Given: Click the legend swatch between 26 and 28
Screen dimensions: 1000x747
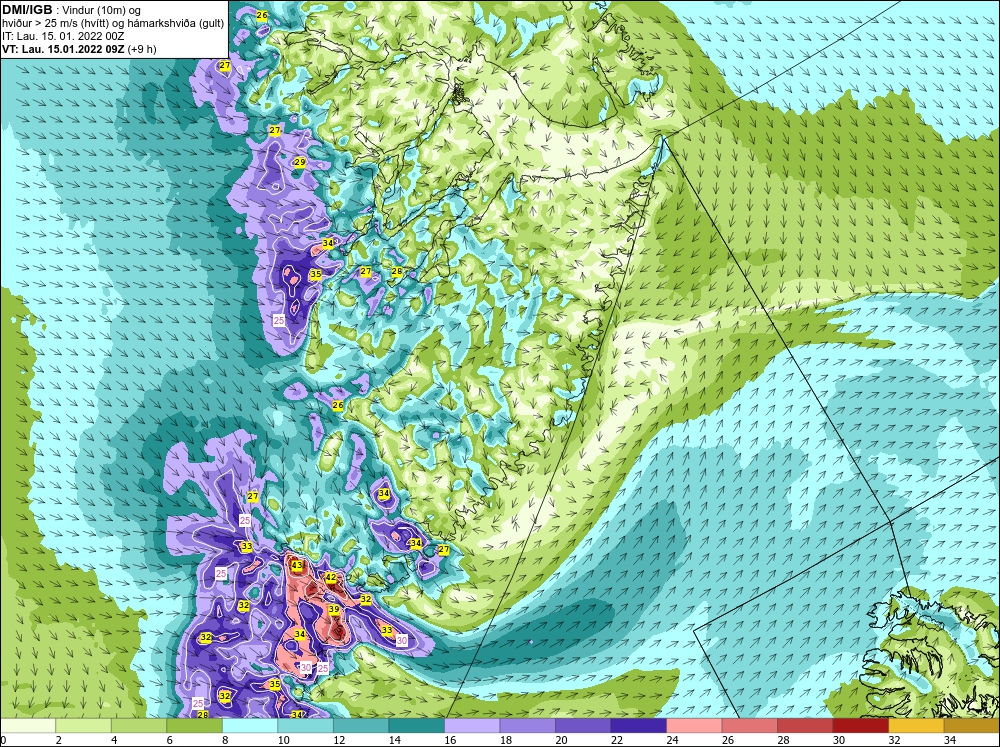Looking at the screenshot, I should (x=749, y=726).
